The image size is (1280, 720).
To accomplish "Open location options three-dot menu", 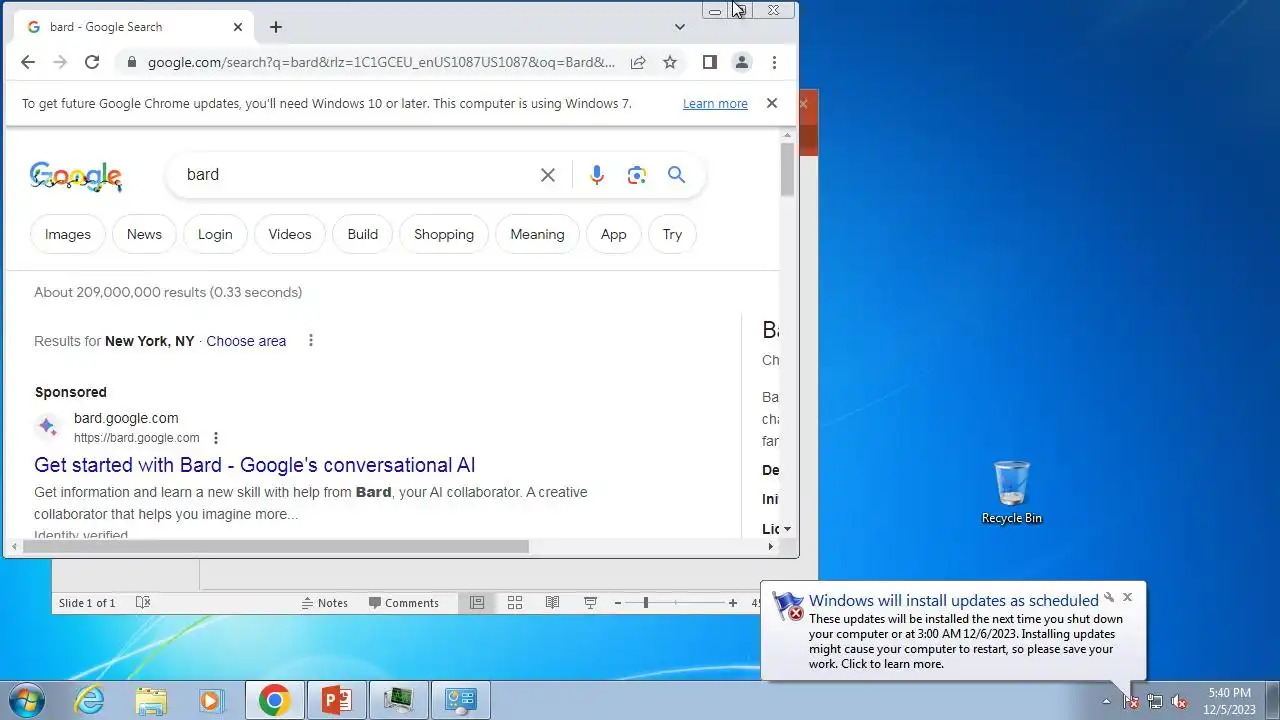I will click(x=311, y=341).
